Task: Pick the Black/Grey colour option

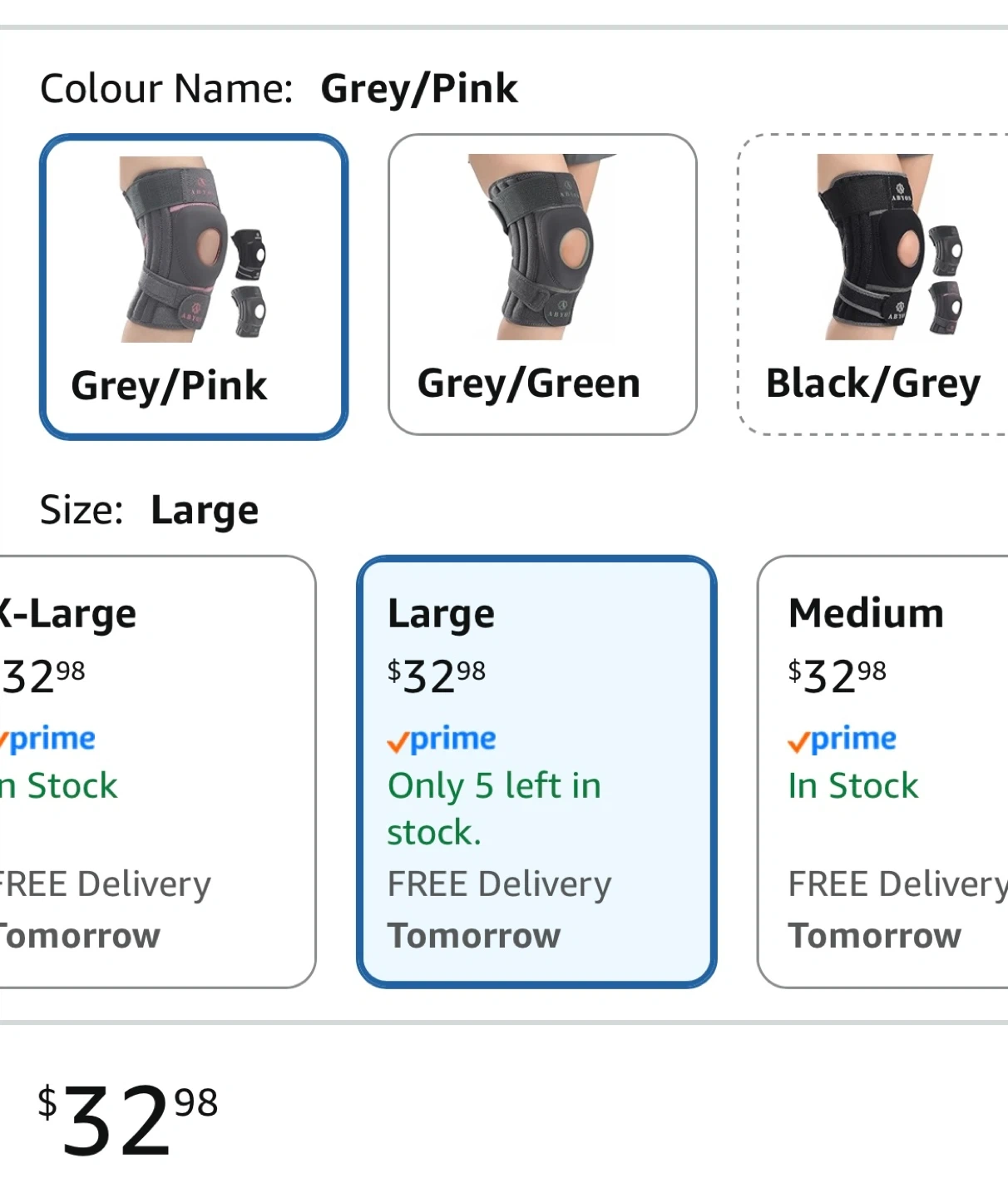Action: pyautogui.click(x=873, y=285)
